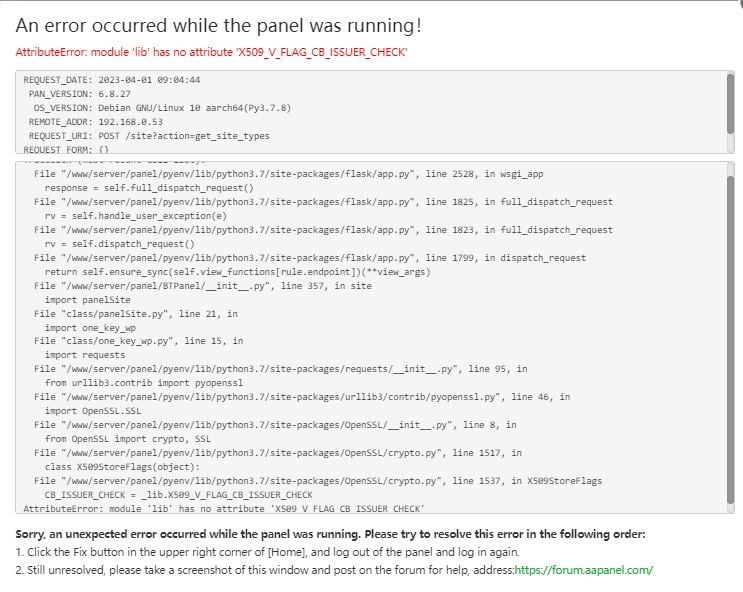Click the "CB_ISSUER_CHECK = _lib.X509_V_FLAG_CB_ISSUER_CHECK" line
The height and width of the screenshot is (592, 743).
pos(178,495)
